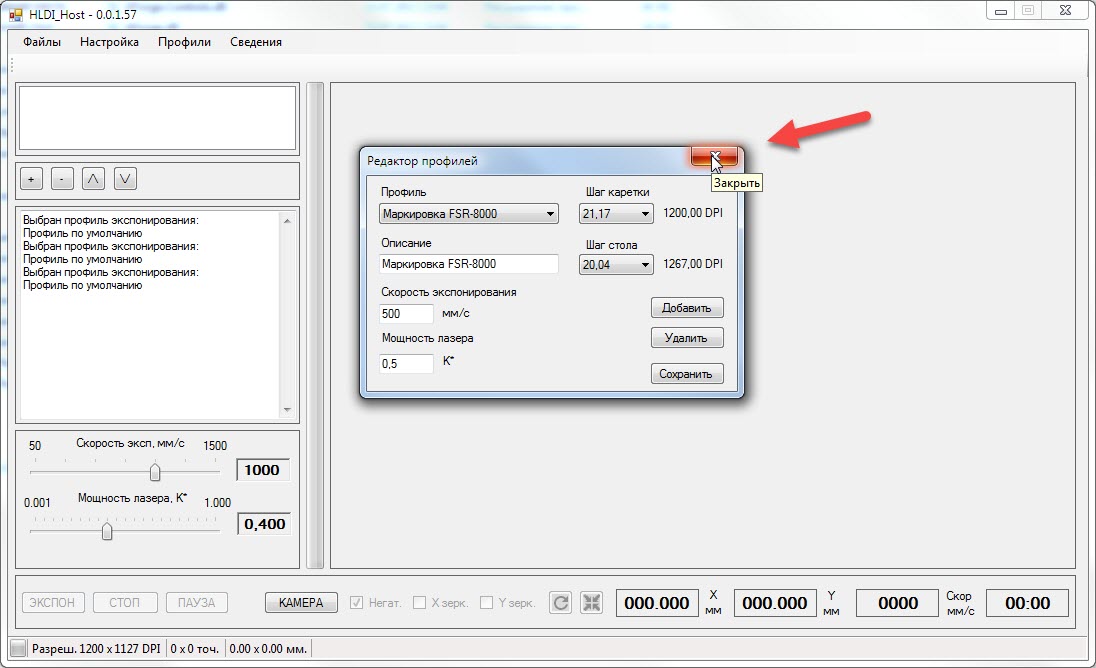
Task: Click the Скорость экспонирования field 500
Action: click(406, 314)
